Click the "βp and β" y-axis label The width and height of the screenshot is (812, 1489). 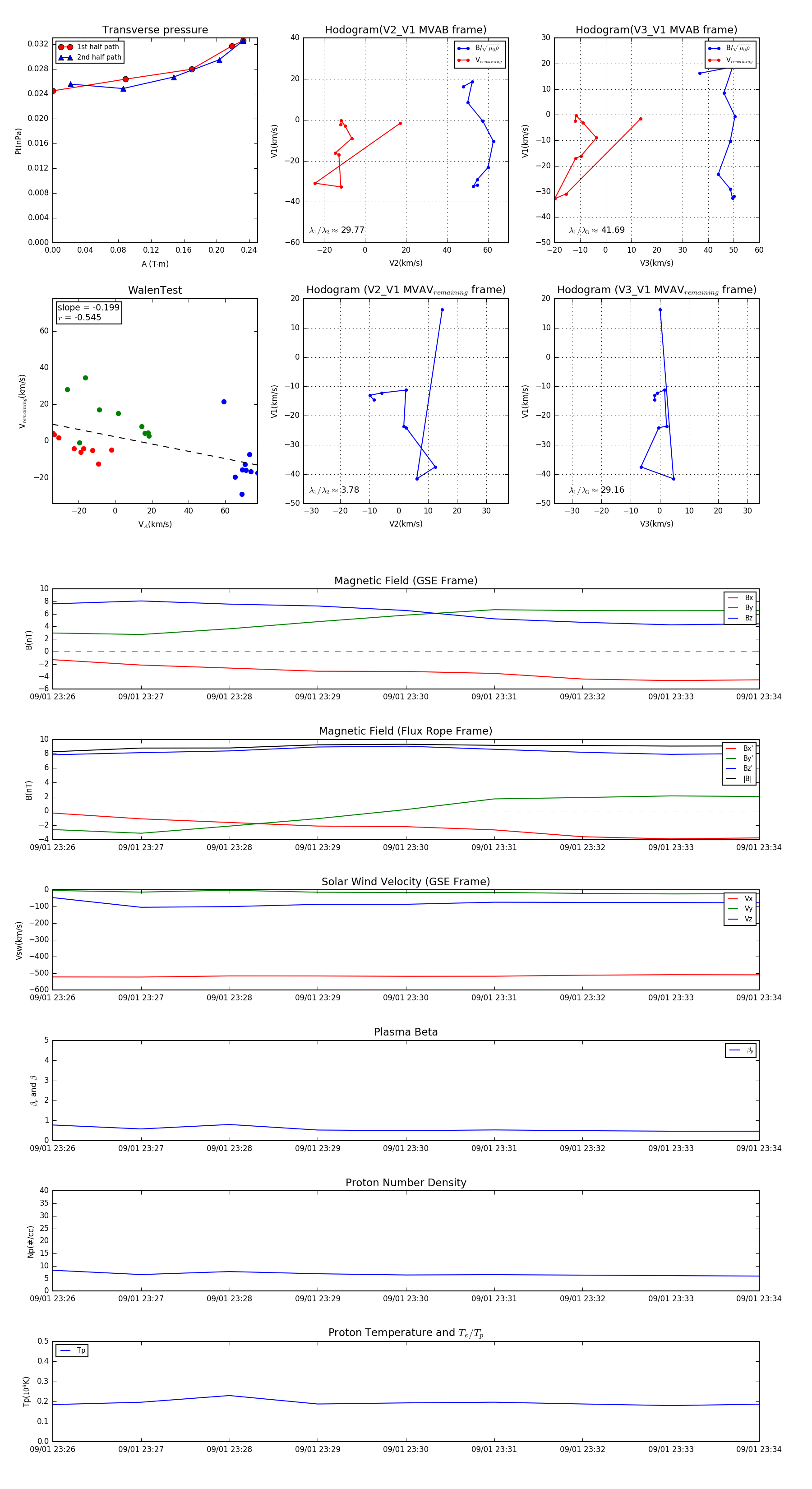point(33,1090)
